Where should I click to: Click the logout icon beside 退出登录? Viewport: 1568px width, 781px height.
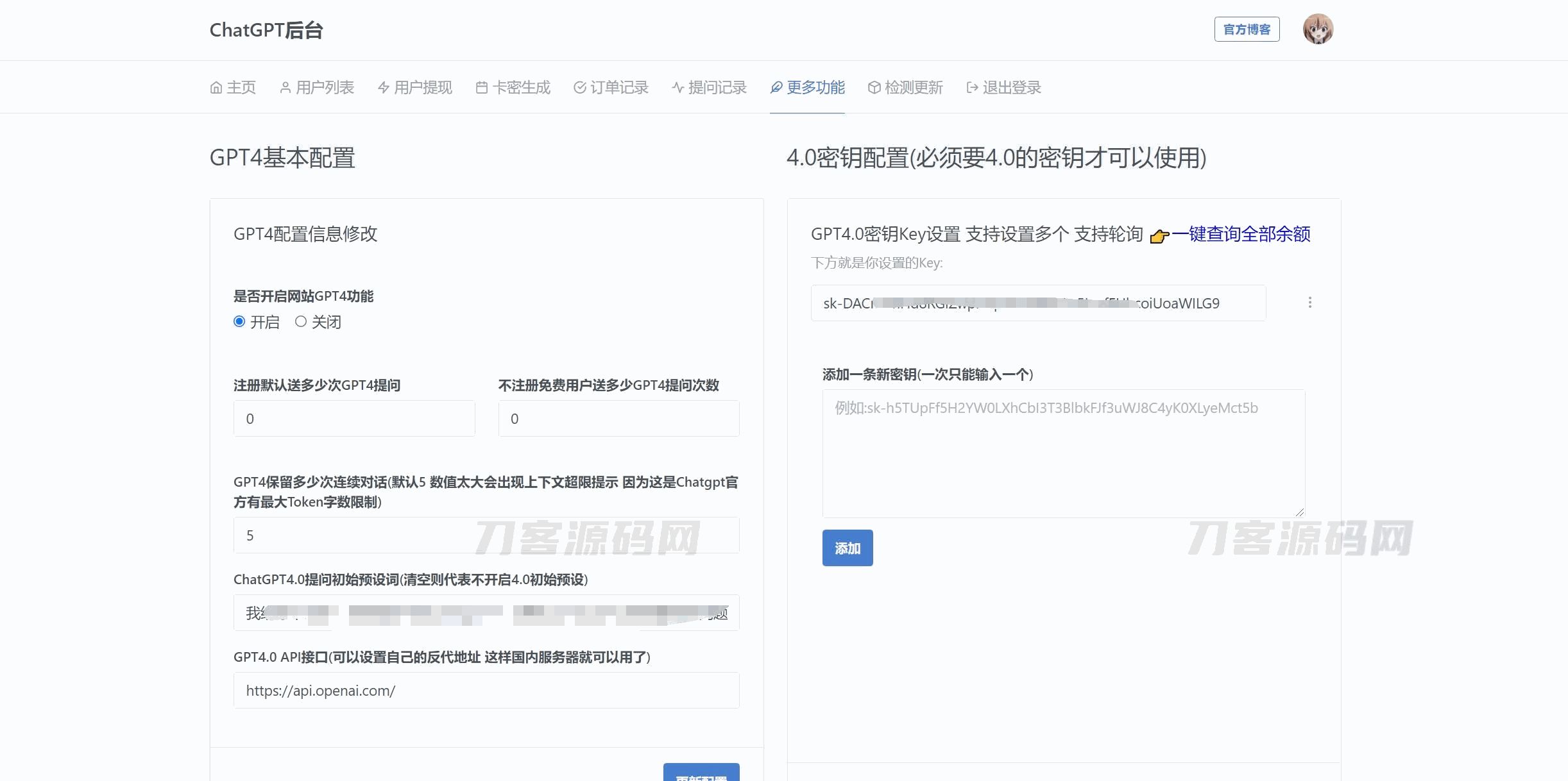972,88
